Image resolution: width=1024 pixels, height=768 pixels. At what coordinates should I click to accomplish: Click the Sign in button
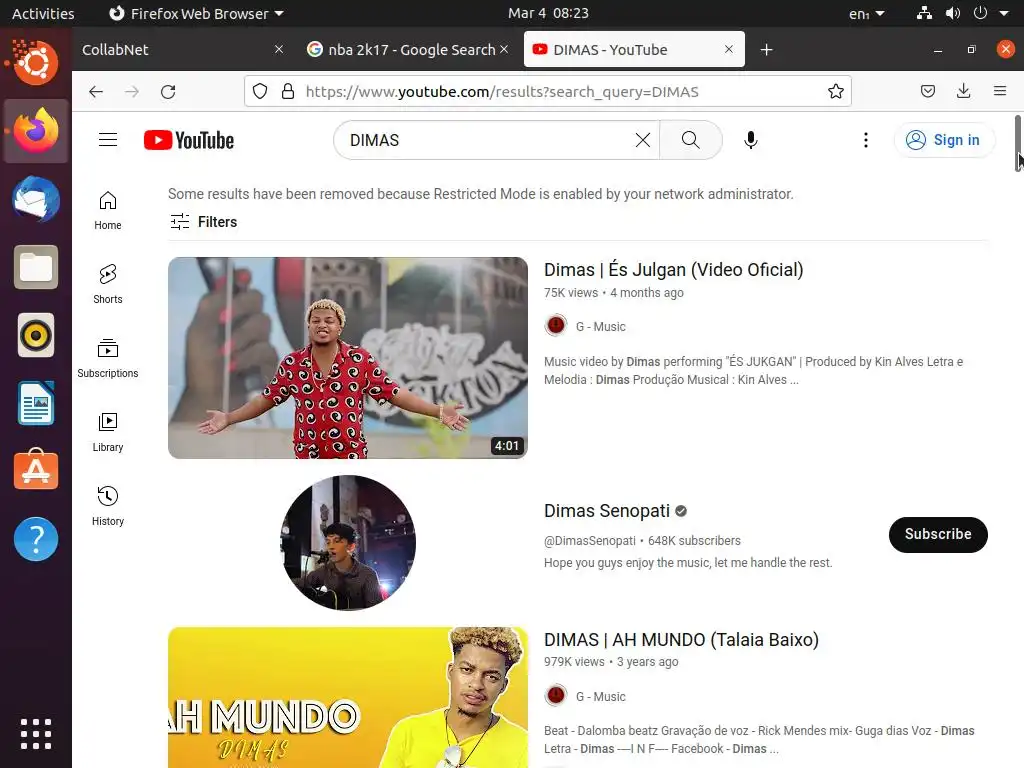click(x=944, y=140)
